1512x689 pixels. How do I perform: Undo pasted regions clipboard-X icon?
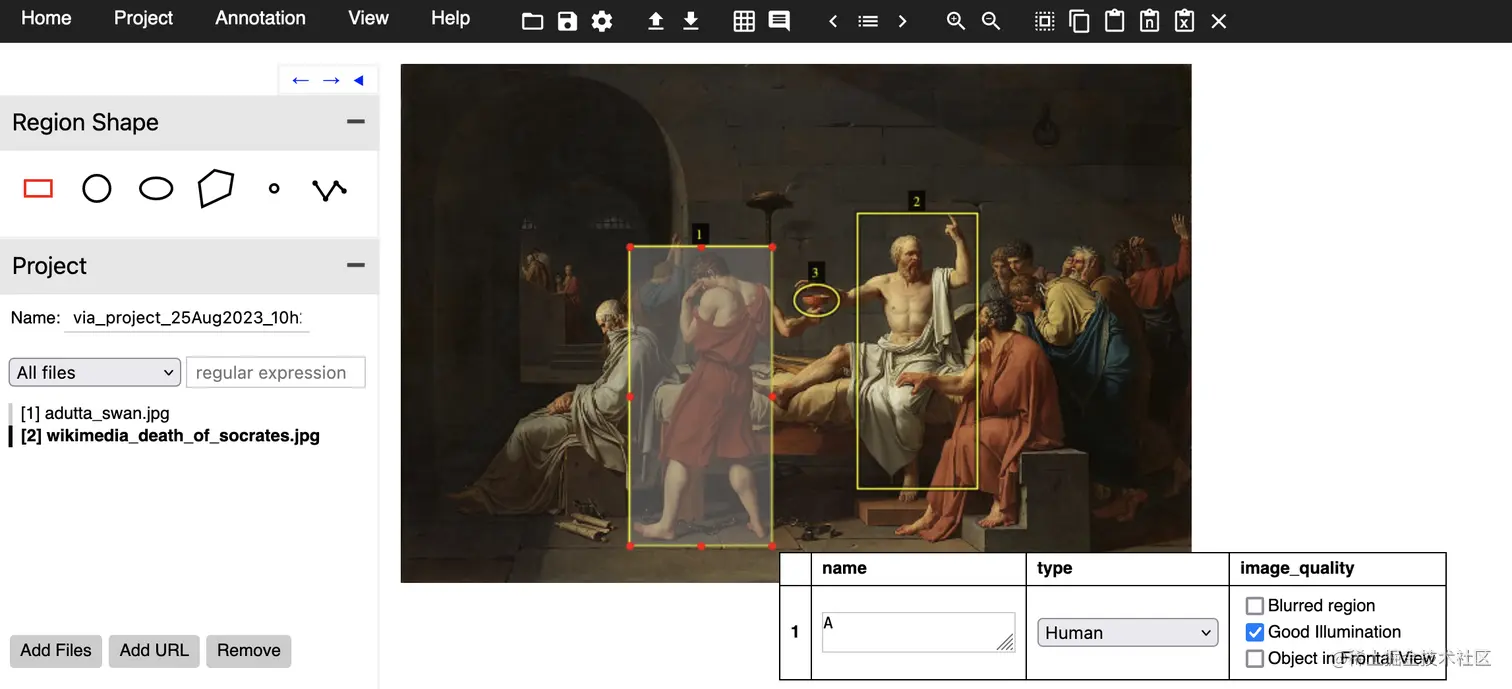1184,21
